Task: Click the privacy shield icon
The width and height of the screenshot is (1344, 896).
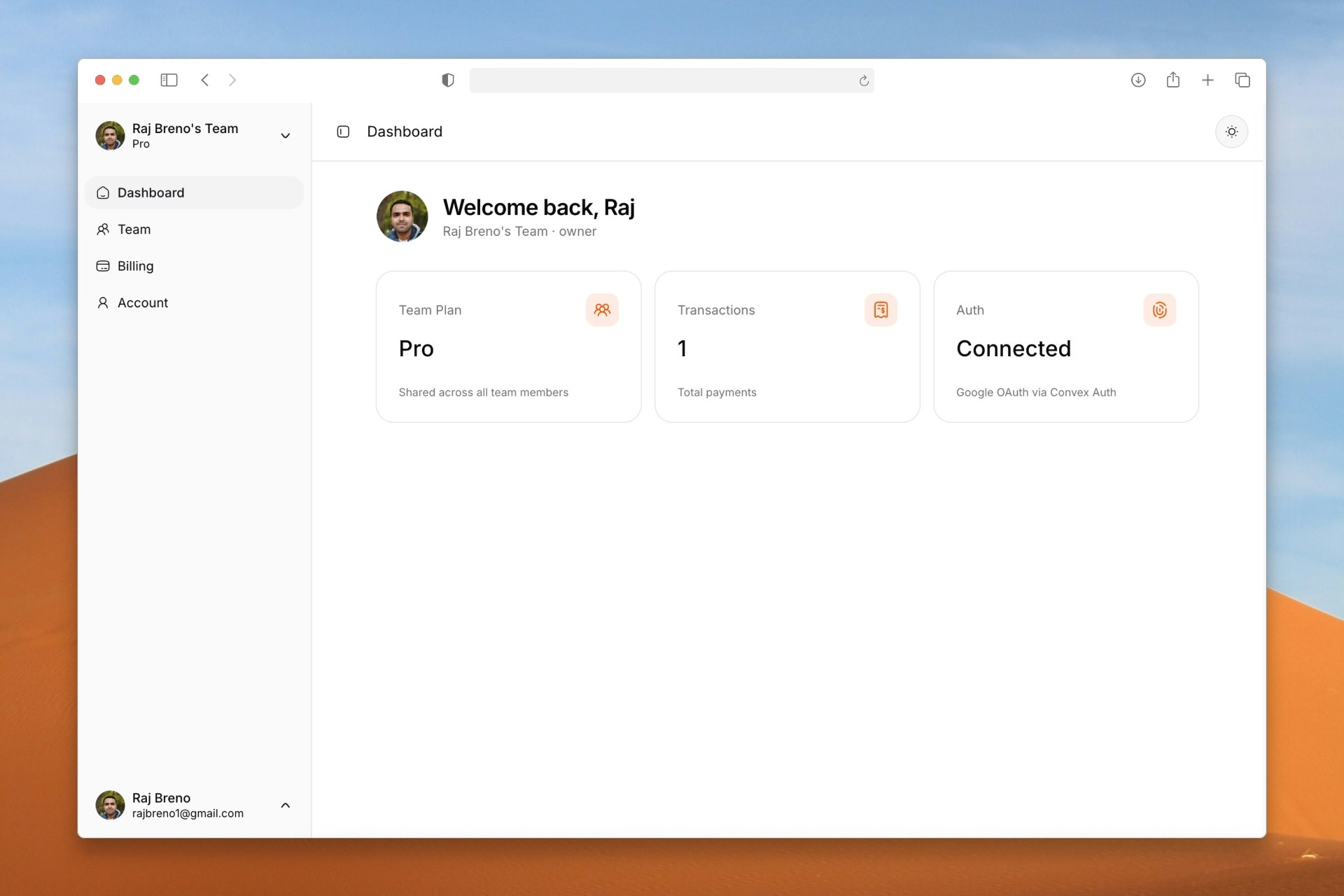Action: click(x=448, y=80)
